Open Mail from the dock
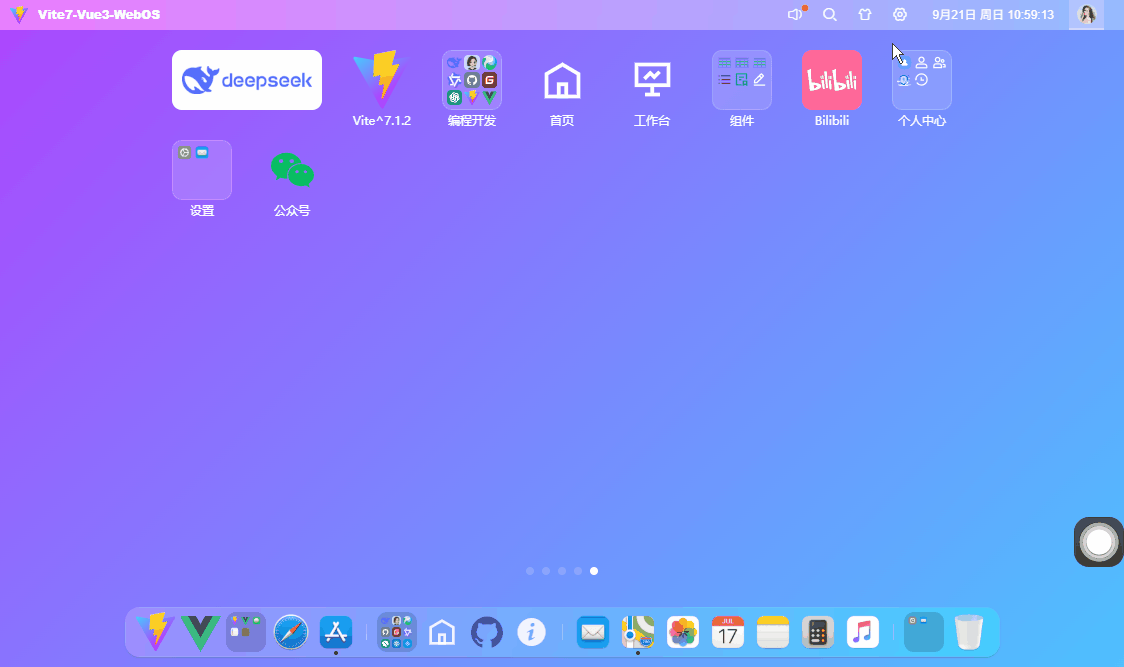 (593, 632)
